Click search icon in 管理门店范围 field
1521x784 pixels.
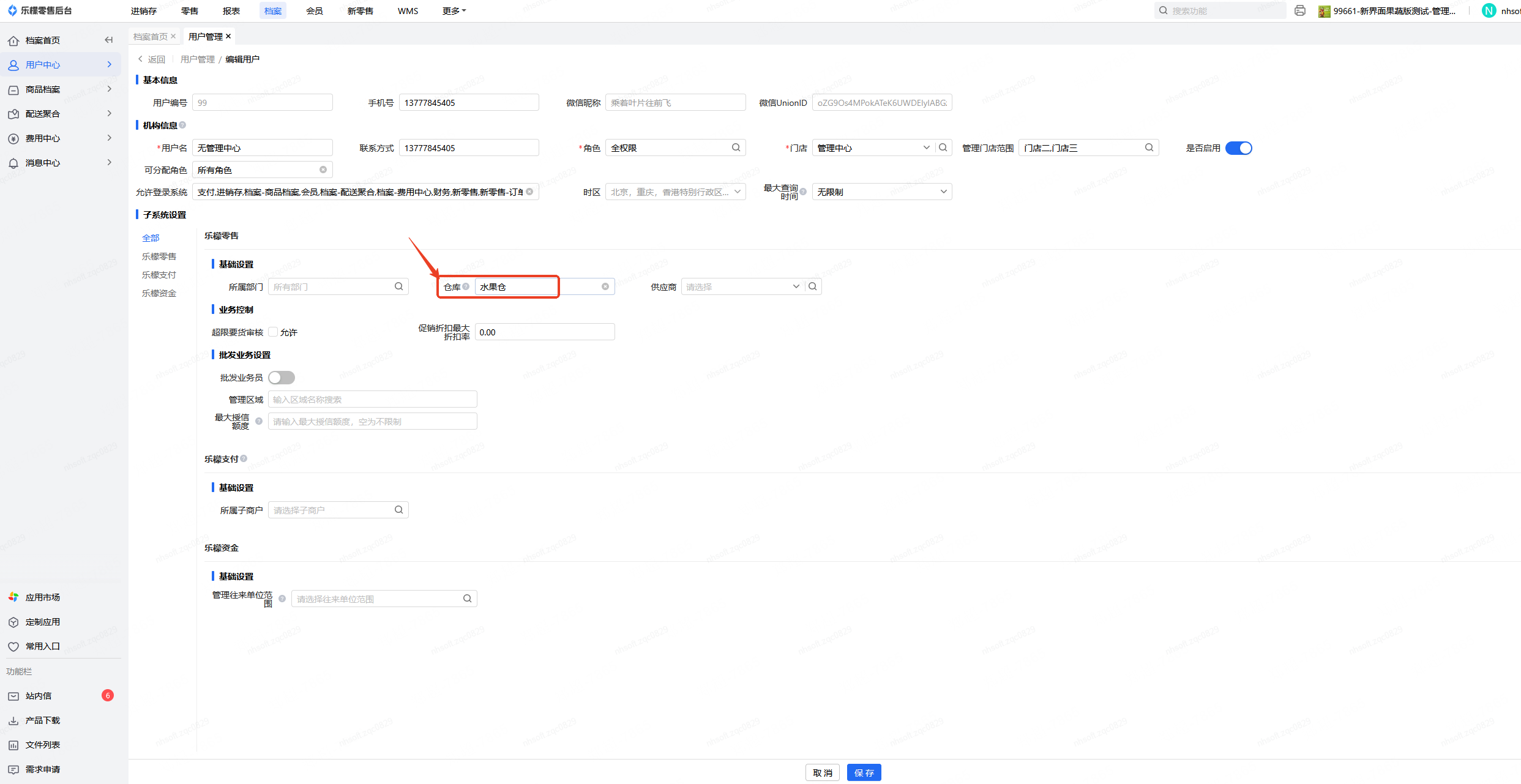[x=1149, y=147]
